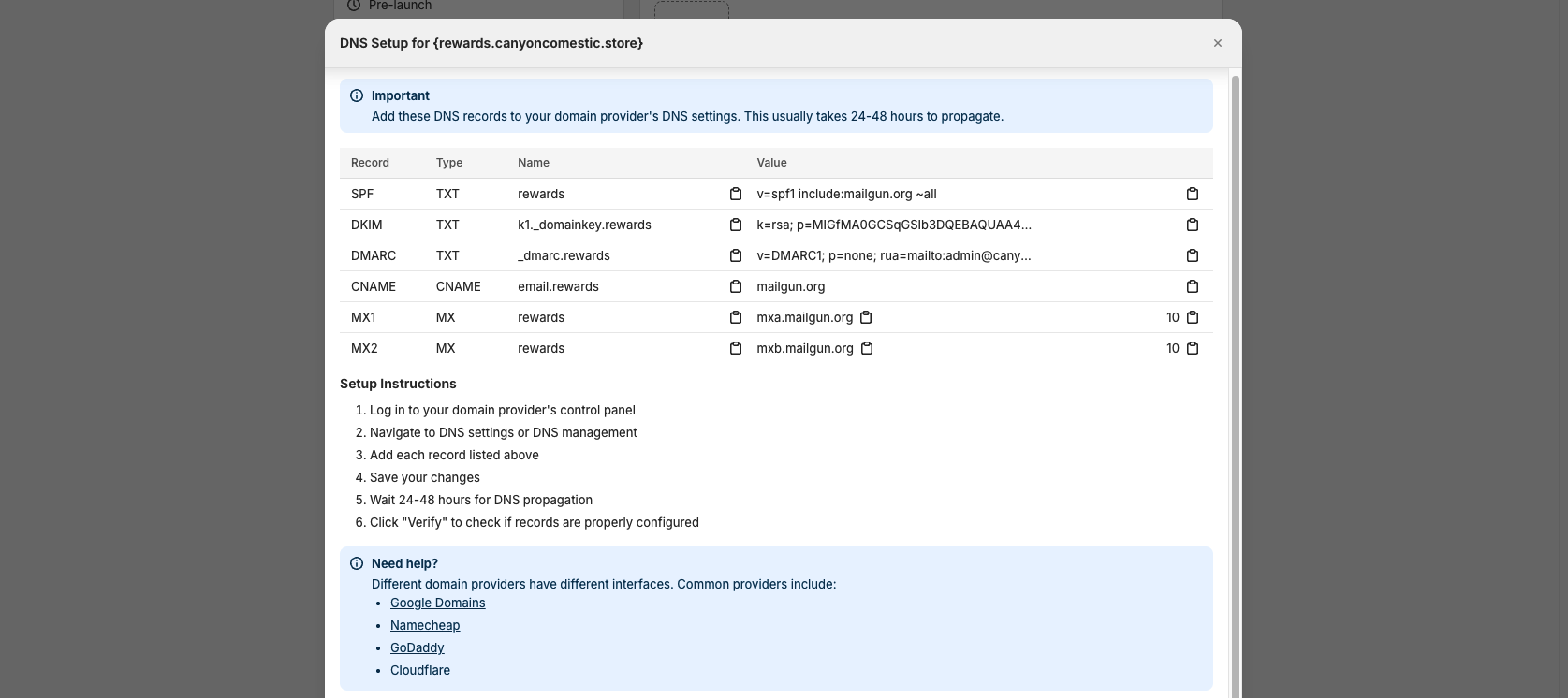Copy the SPF value v=spf1 string
The image size is (1568, 698).
point(1192,194)
